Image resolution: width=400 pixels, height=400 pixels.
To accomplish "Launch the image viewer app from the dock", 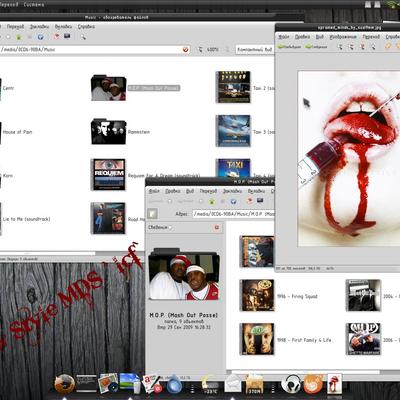I will [108, 383].
